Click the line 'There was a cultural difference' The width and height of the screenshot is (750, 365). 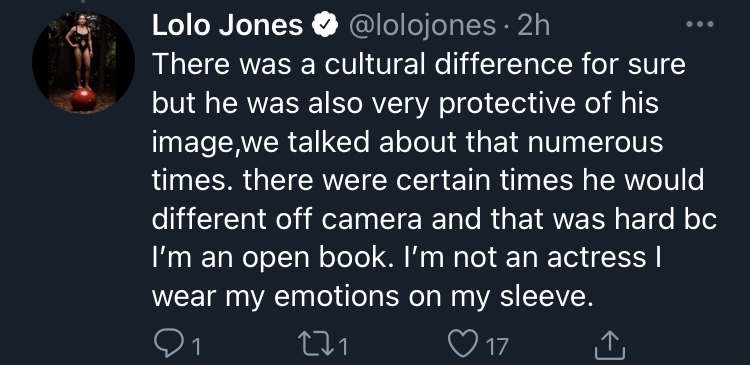361,64
